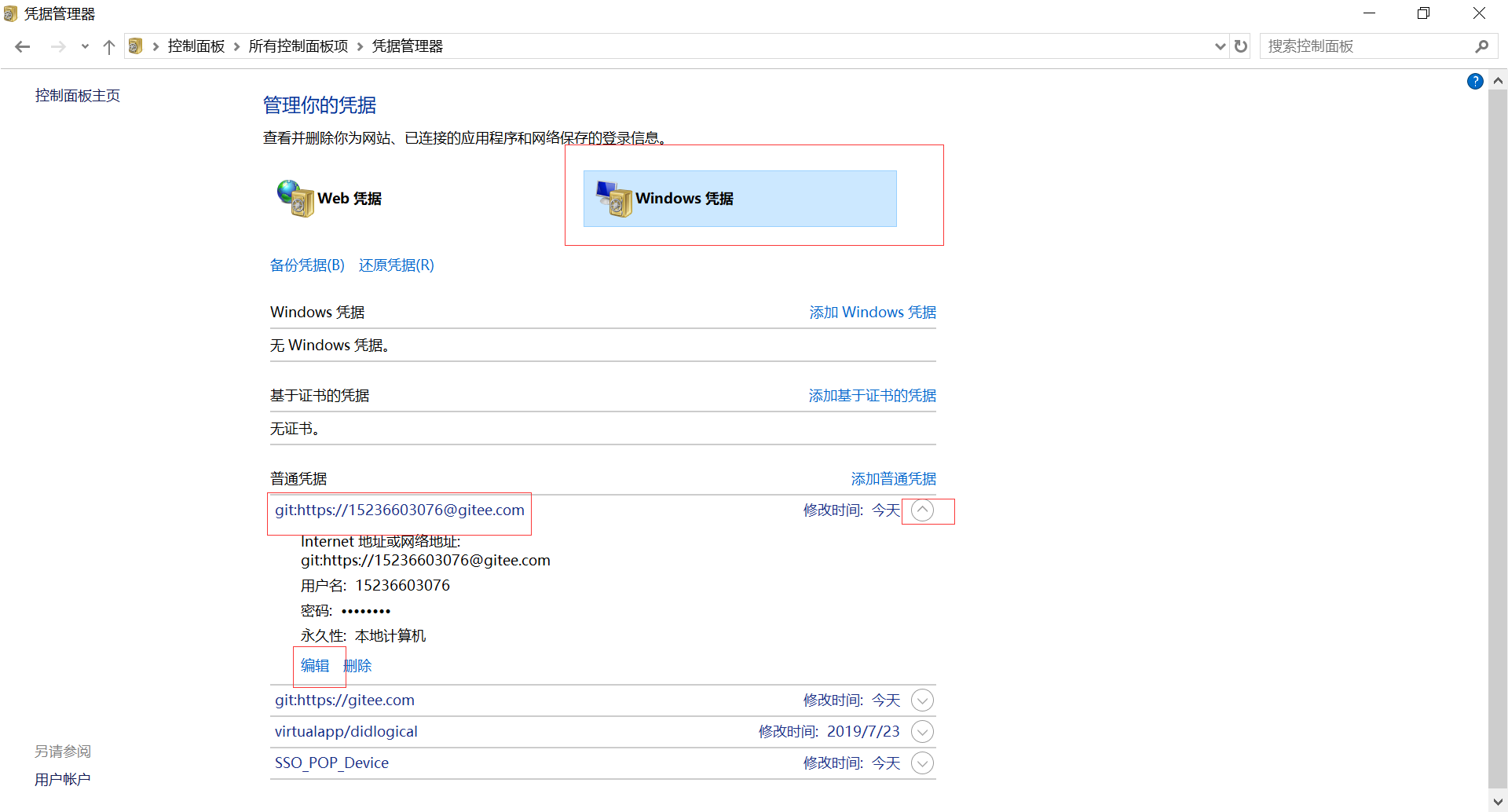
Task: Click the 无证书。 text
Action: 295,429
